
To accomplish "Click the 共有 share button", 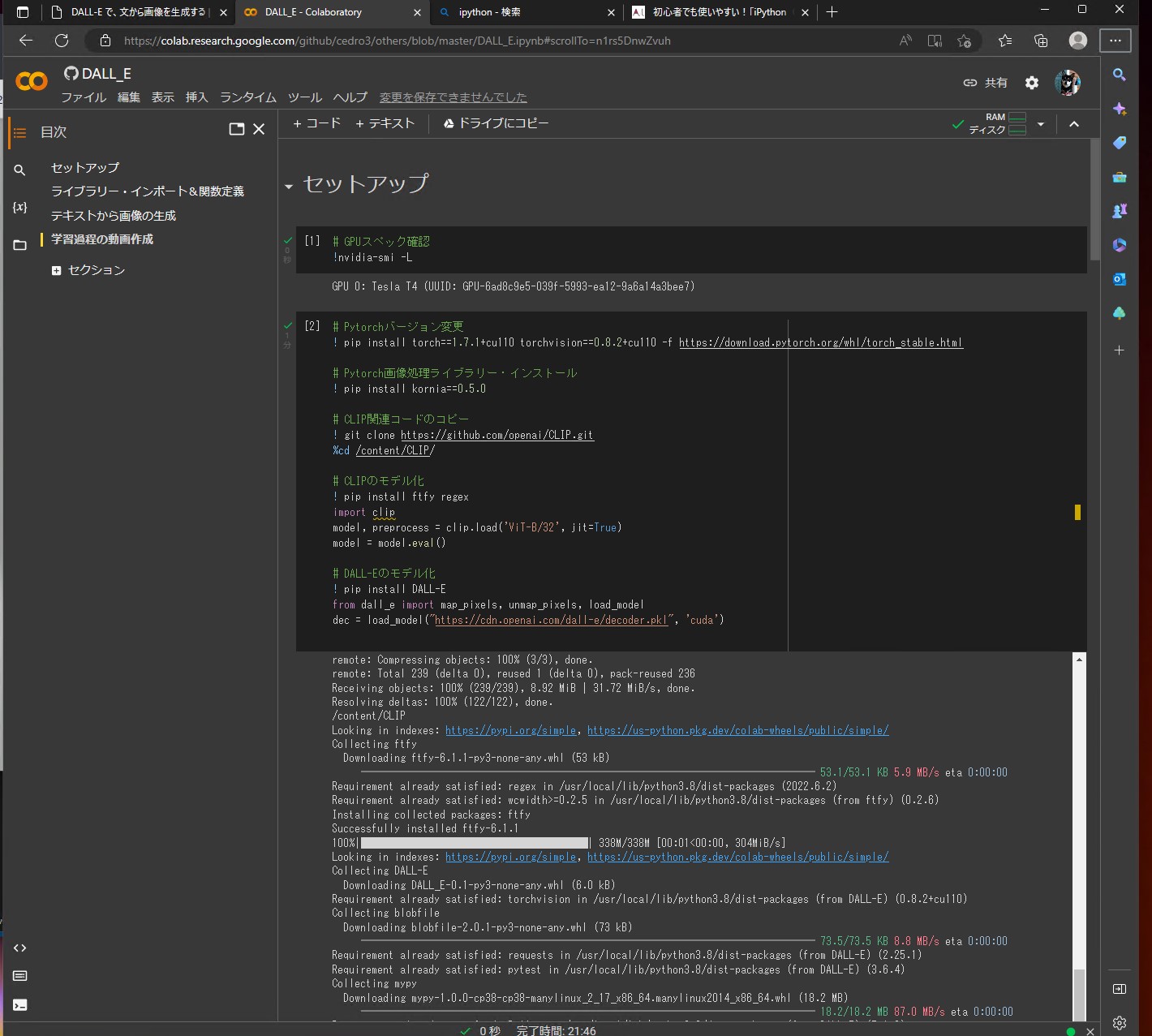I will [986, 83].
